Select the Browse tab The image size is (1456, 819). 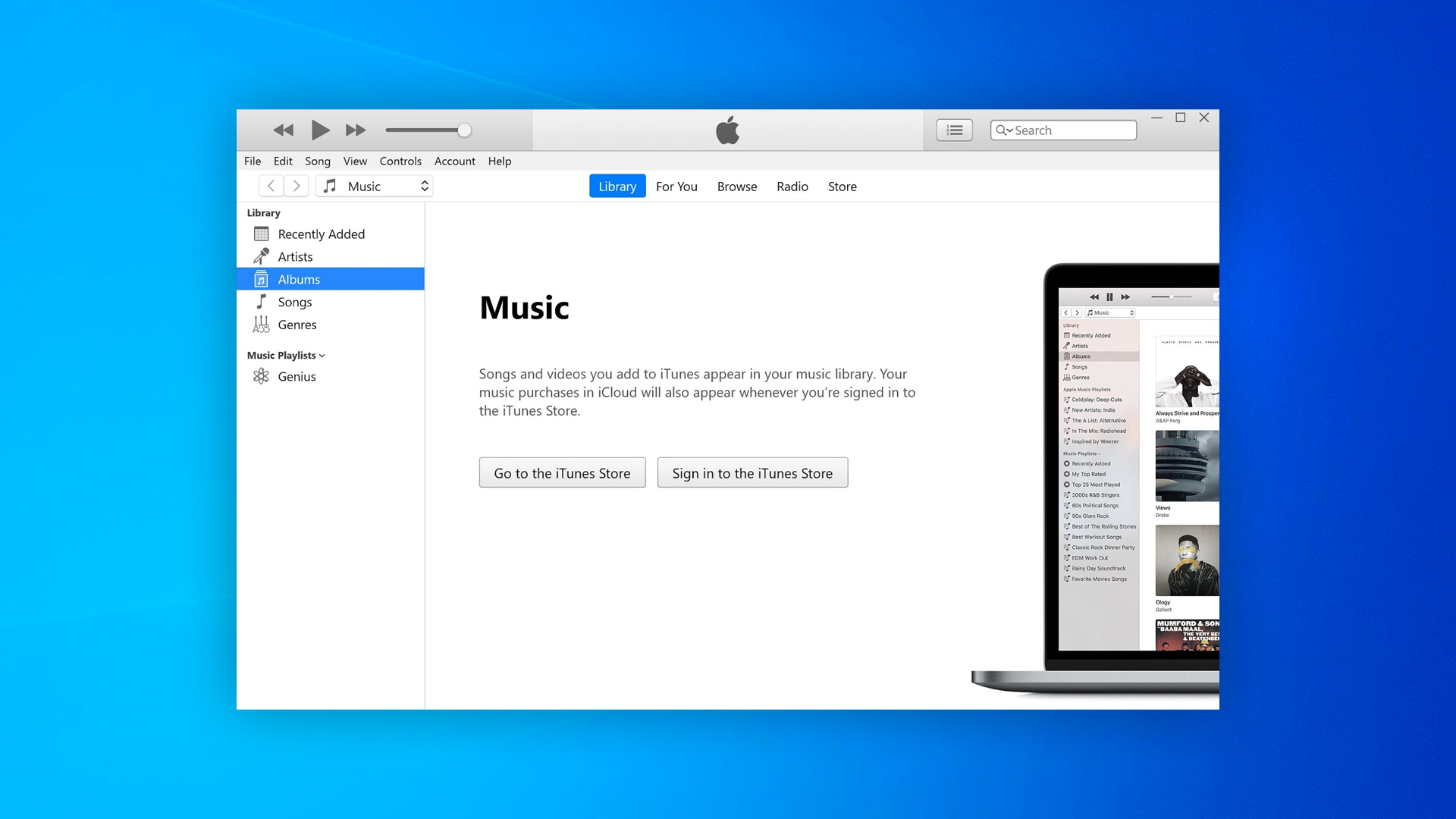pos(737,186)
